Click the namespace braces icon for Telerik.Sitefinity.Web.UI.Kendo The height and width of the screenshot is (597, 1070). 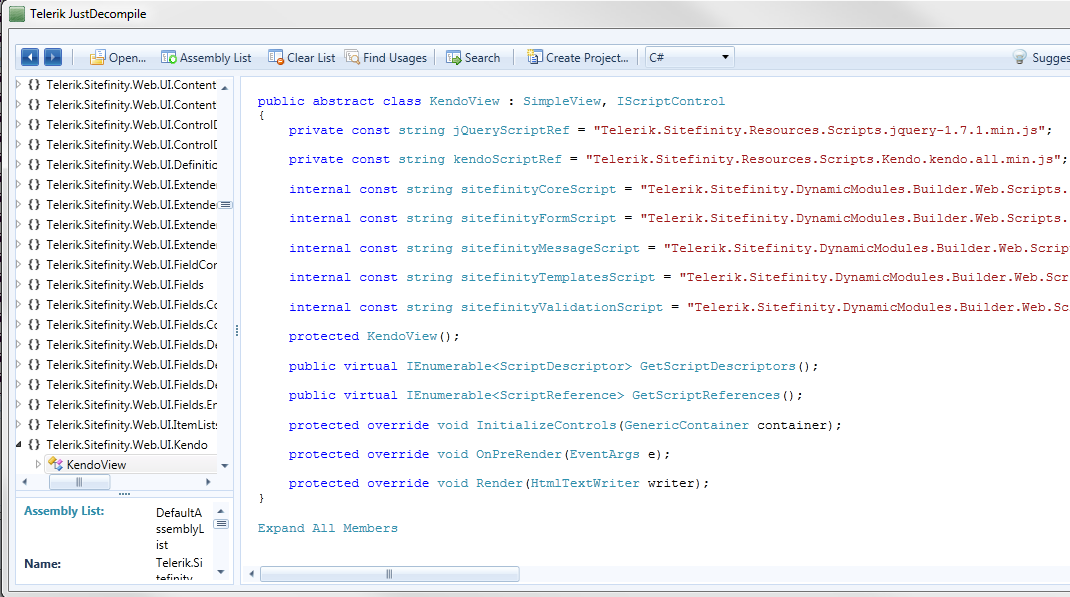pos(34,445)
